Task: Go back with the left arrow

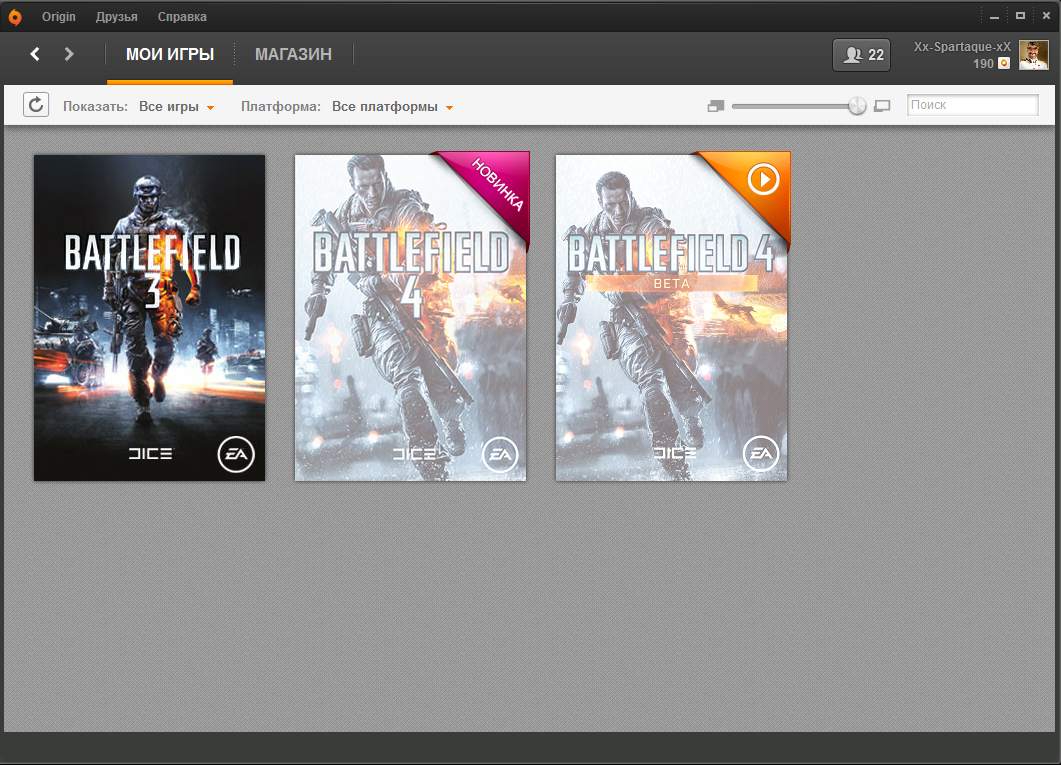Action: point(35,54)
